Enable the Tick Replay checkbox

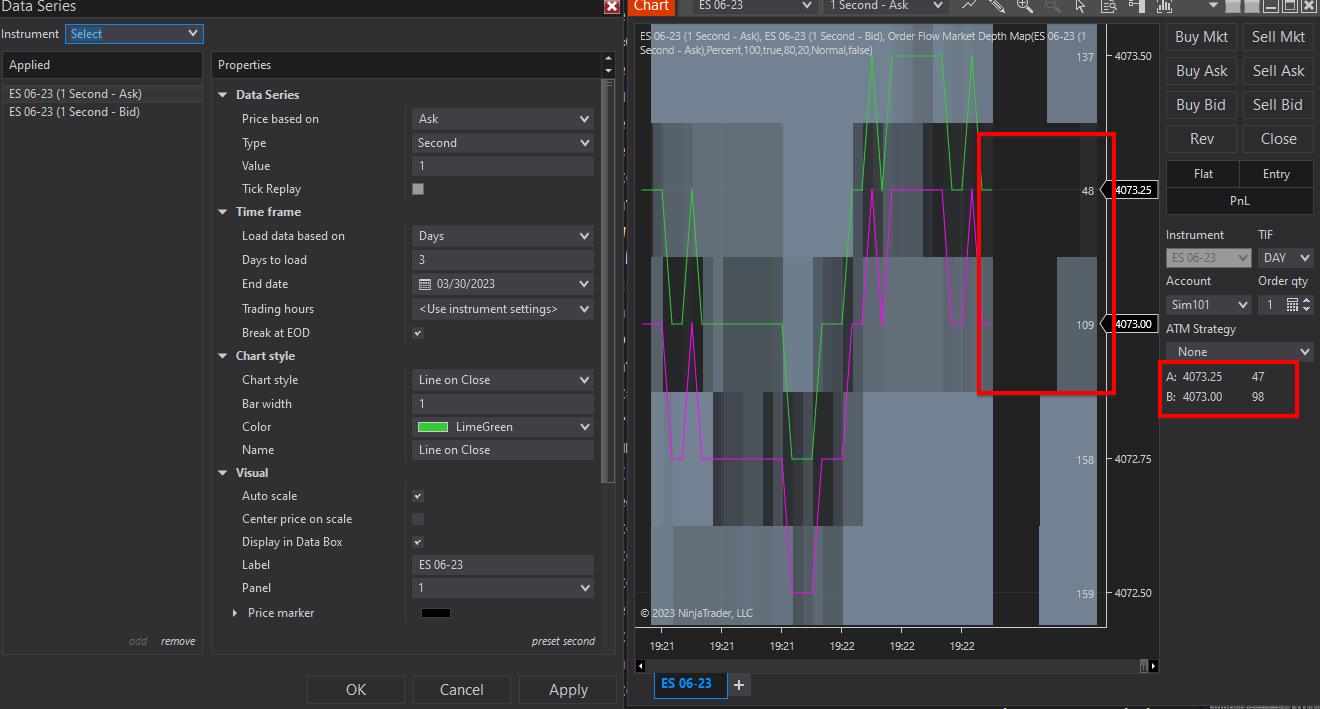pos(418,189)
